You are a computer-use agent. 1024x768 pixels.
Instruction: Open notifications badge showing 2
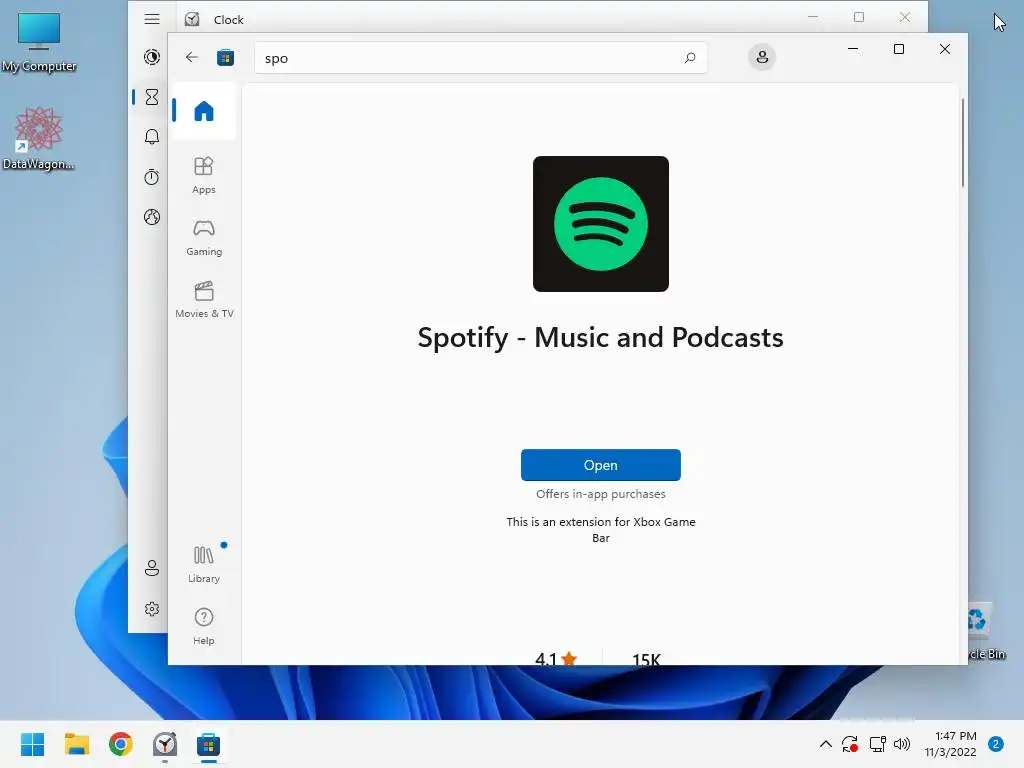tap(996, 744)
